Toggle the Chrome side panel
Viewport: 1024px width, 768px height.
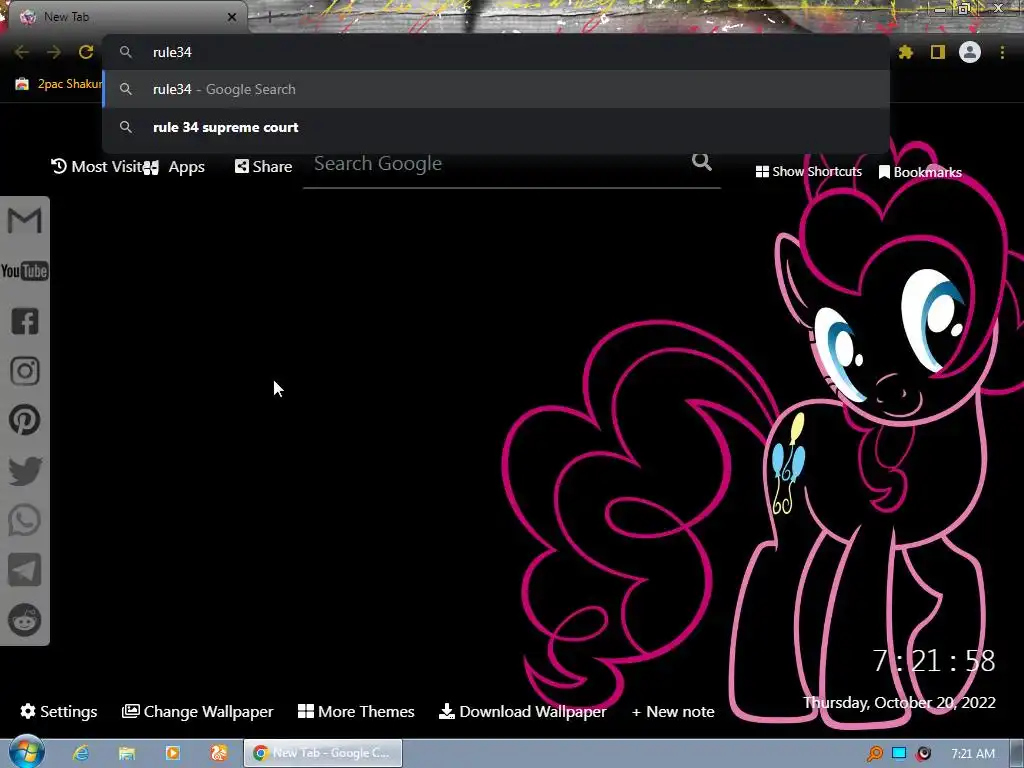pos(938,52)
